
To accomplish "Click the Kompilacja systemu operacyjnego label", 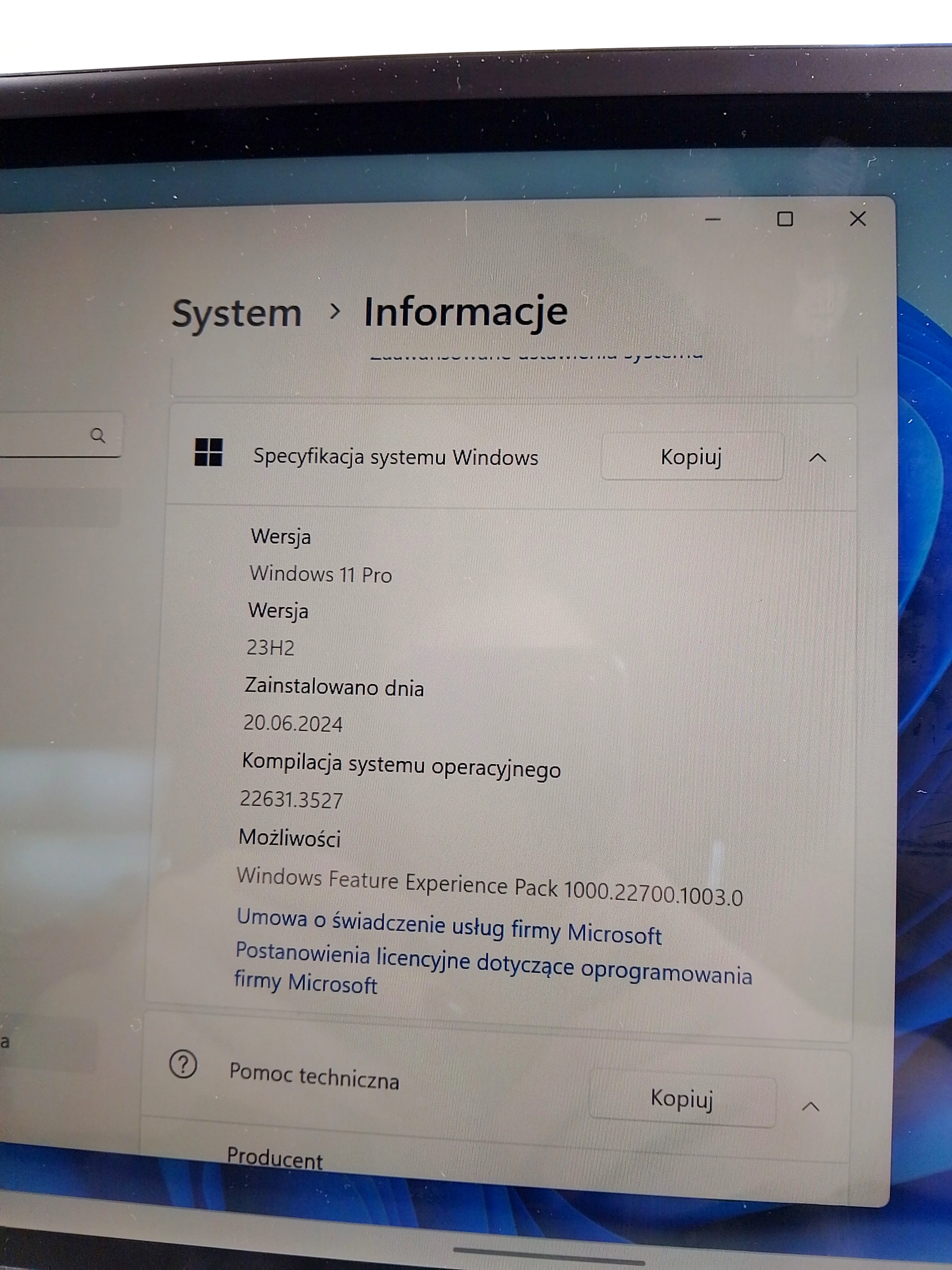I will (x=401, y=766).
